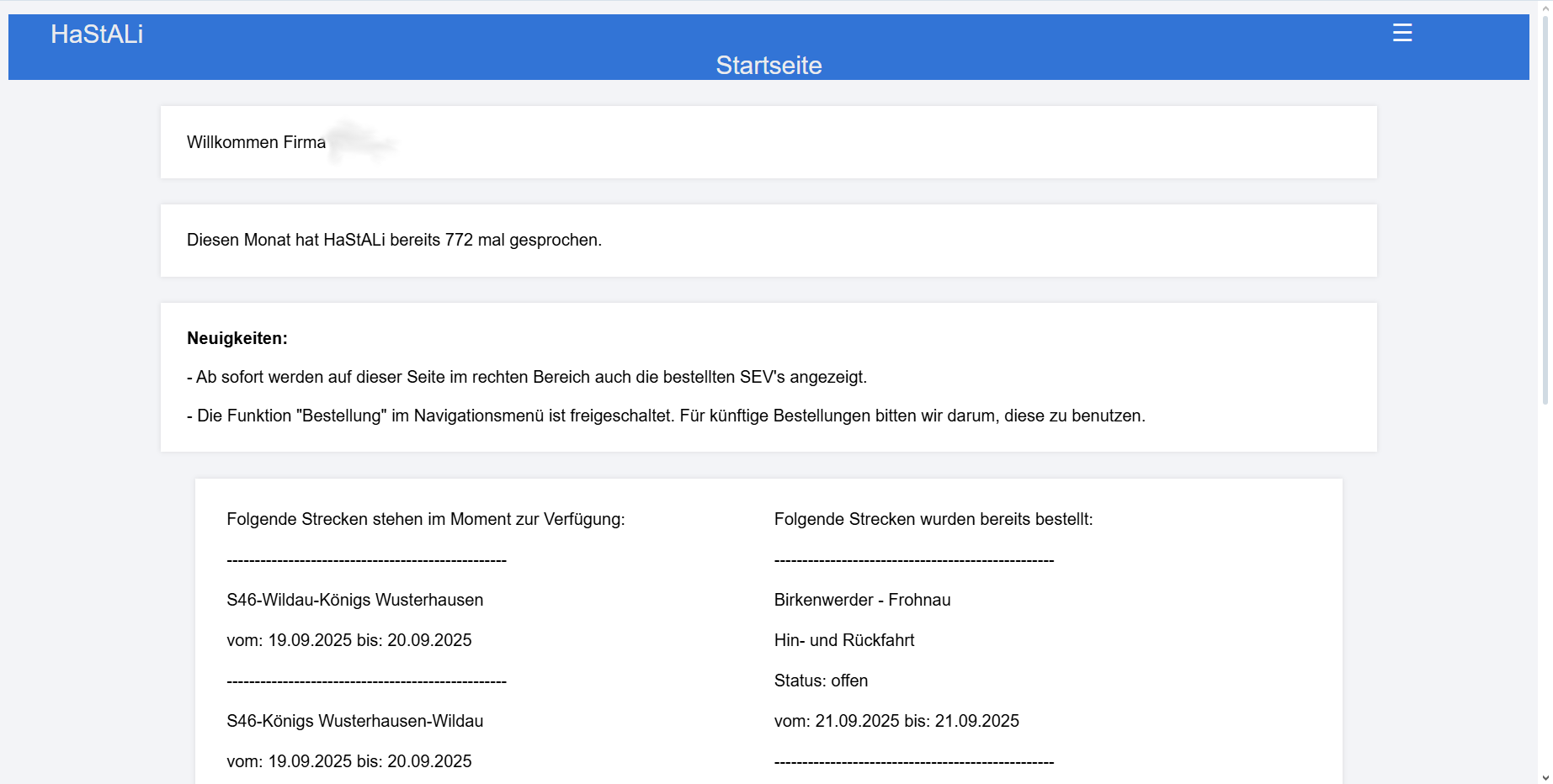Click the 21.09.2025 date range
Screen dimensions: 1553x784
(896, 721)
